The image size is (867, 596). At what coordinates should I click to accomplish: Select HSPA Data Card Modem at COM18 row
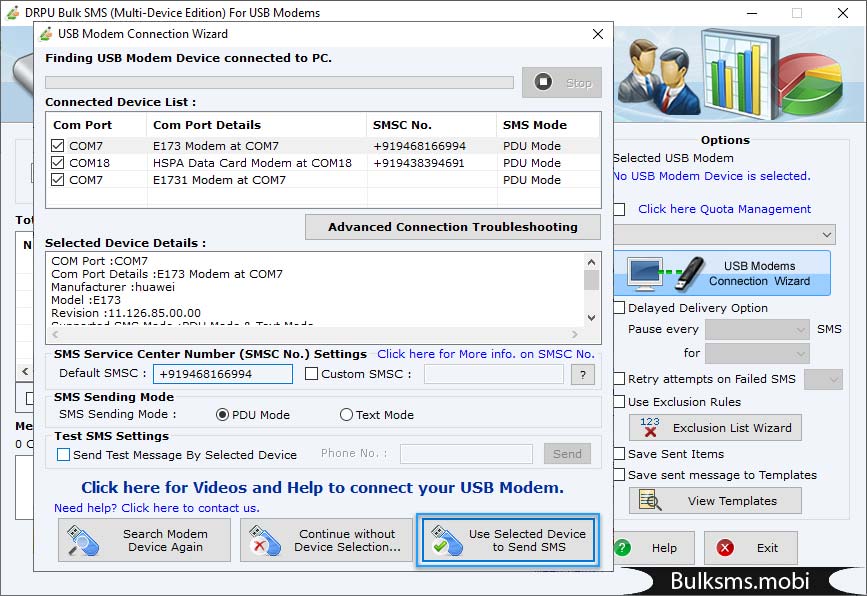[323, 163]
